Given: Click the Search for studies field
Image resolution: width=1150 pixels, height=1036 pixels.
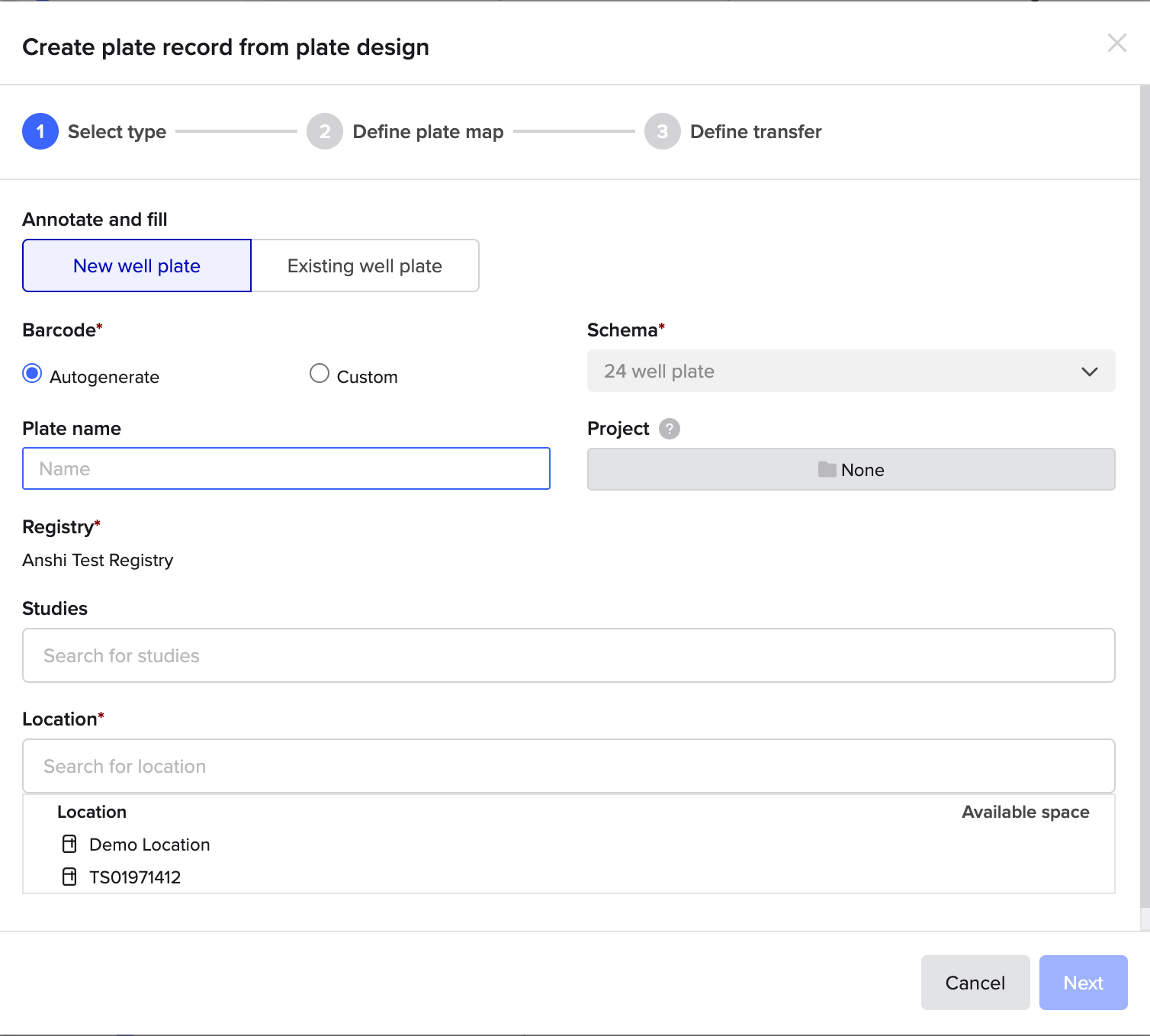Looking at the screenshot, I should point(568,655).
